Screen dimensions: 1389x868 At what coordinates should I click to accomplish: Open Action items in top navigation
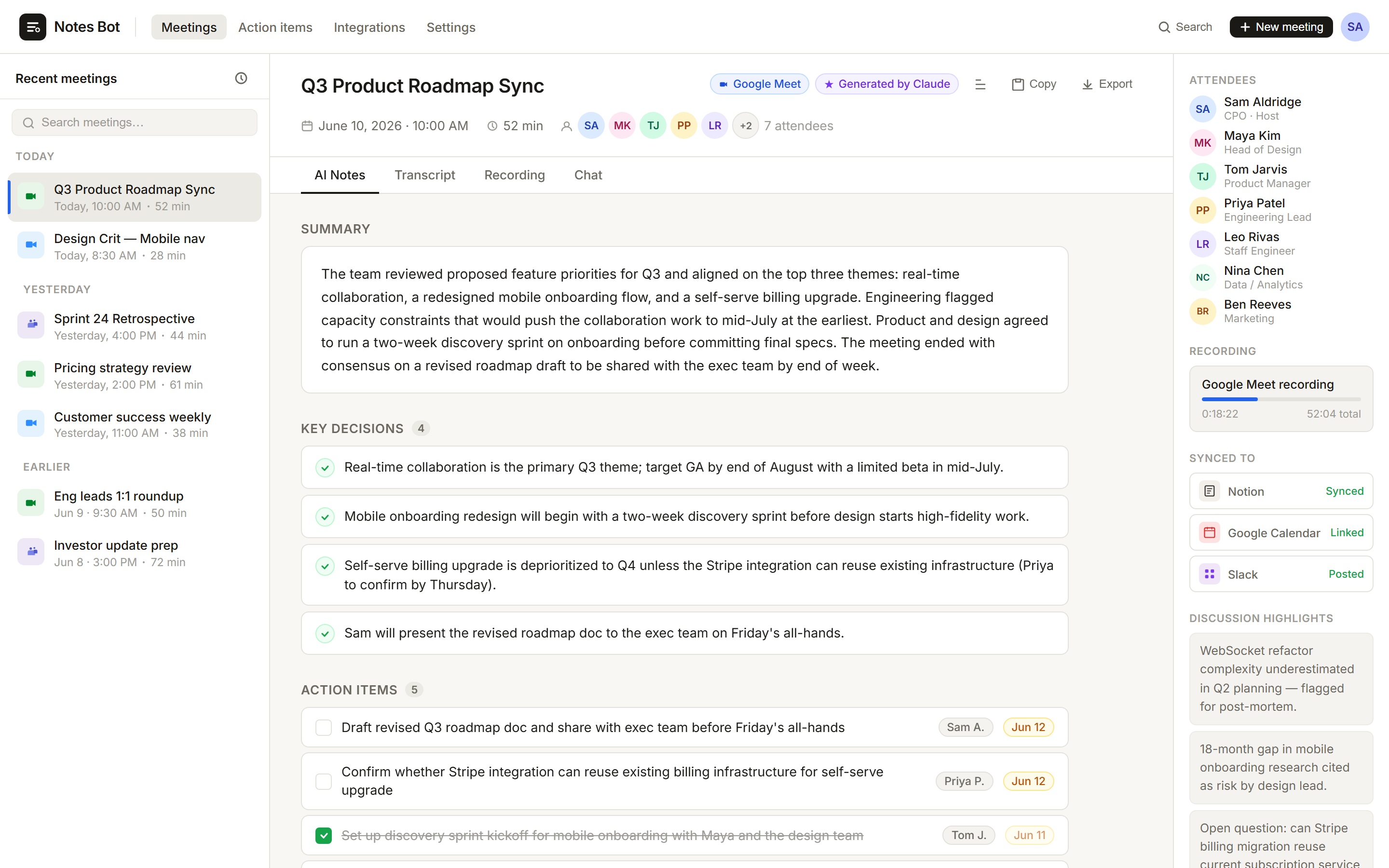(275, 27)
